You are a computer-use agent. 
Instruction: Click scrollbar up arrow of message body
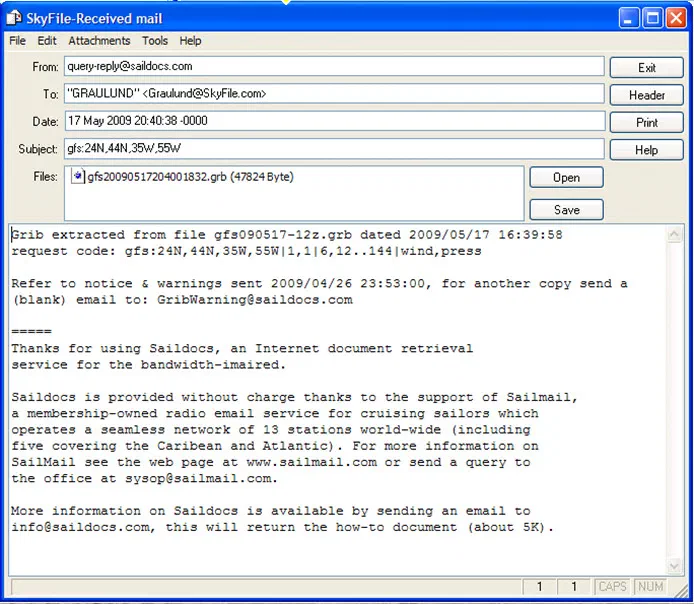tap(674, 234)
